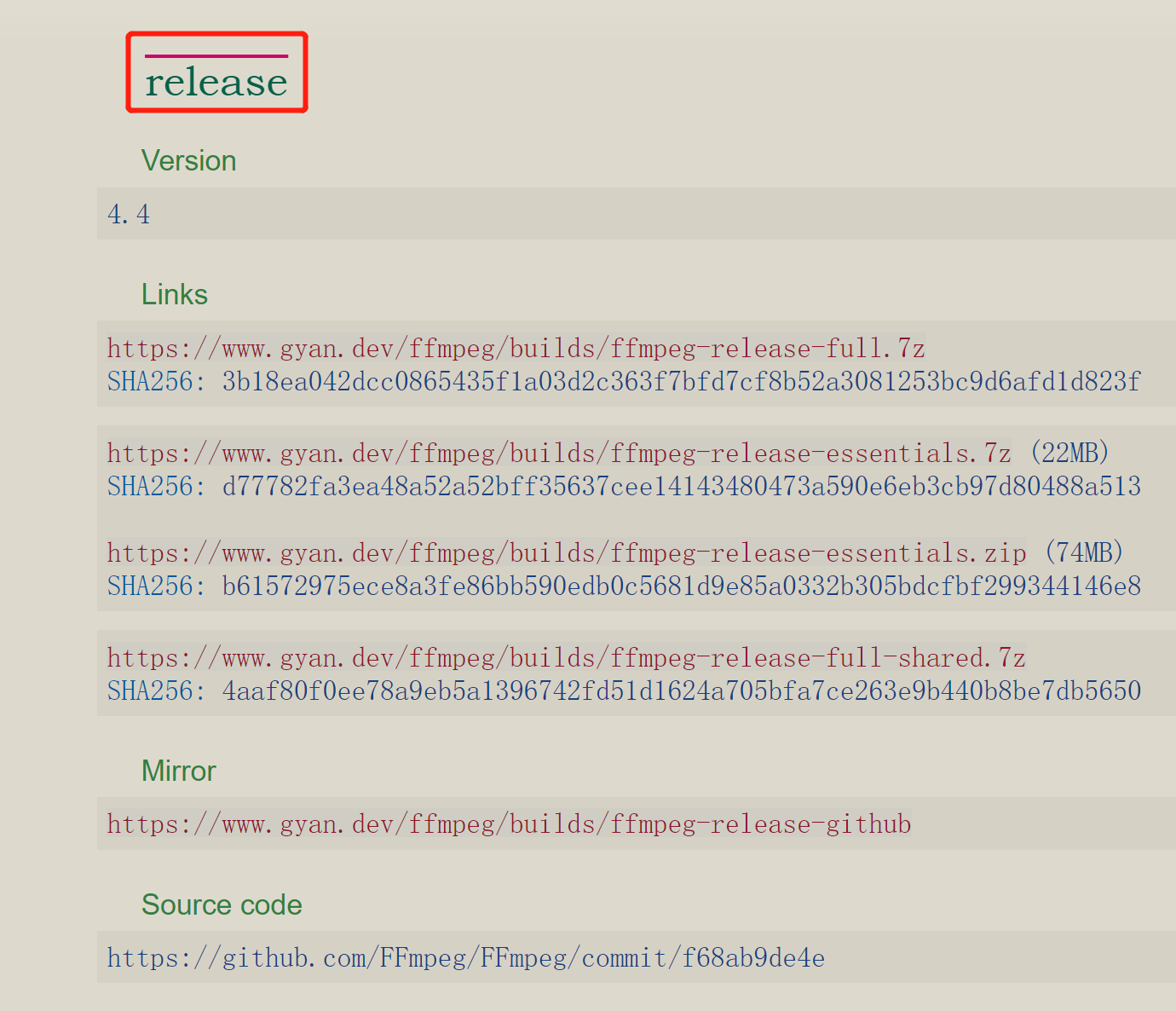Open the FFmpeg commit f68ab9de4e source link

[x=466, y=958]
